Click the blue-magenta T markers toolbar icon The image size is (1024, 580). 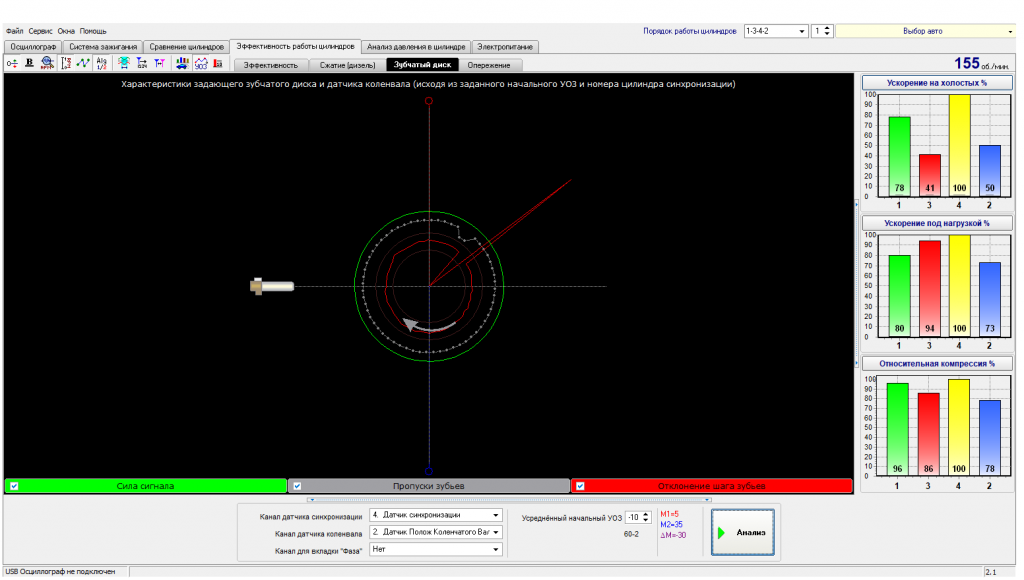[159, 63]
